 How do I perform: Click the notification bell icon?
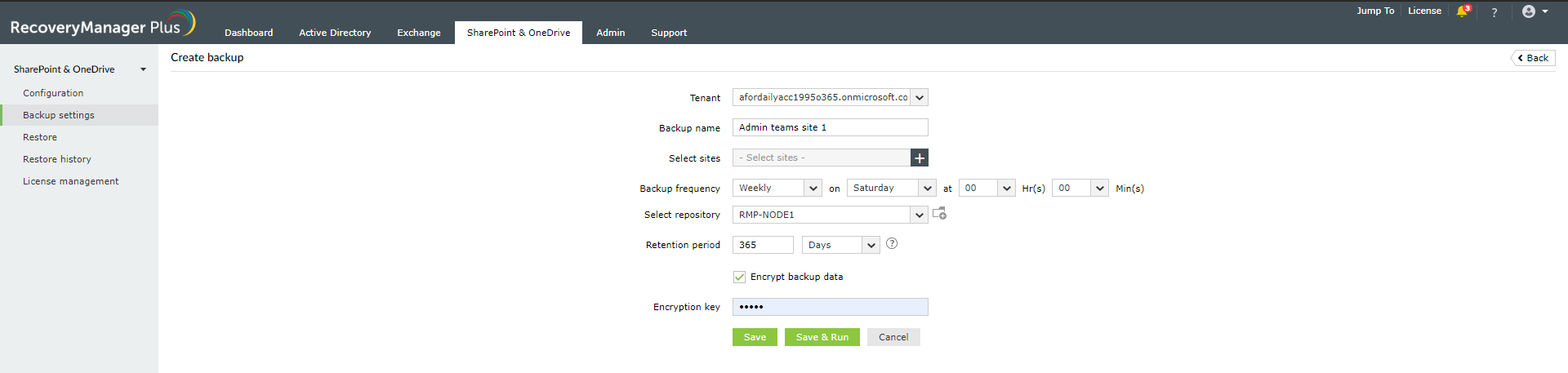pos(1462,11)
